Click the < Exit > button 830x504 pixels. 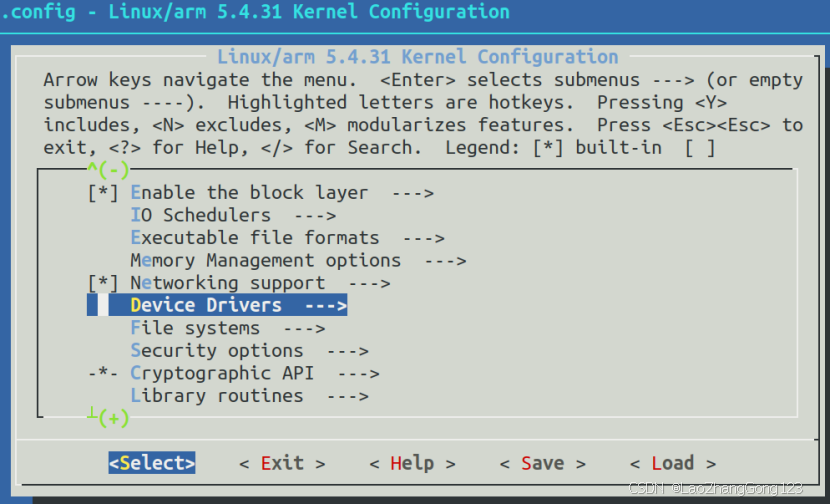click(x=282, y=463)
